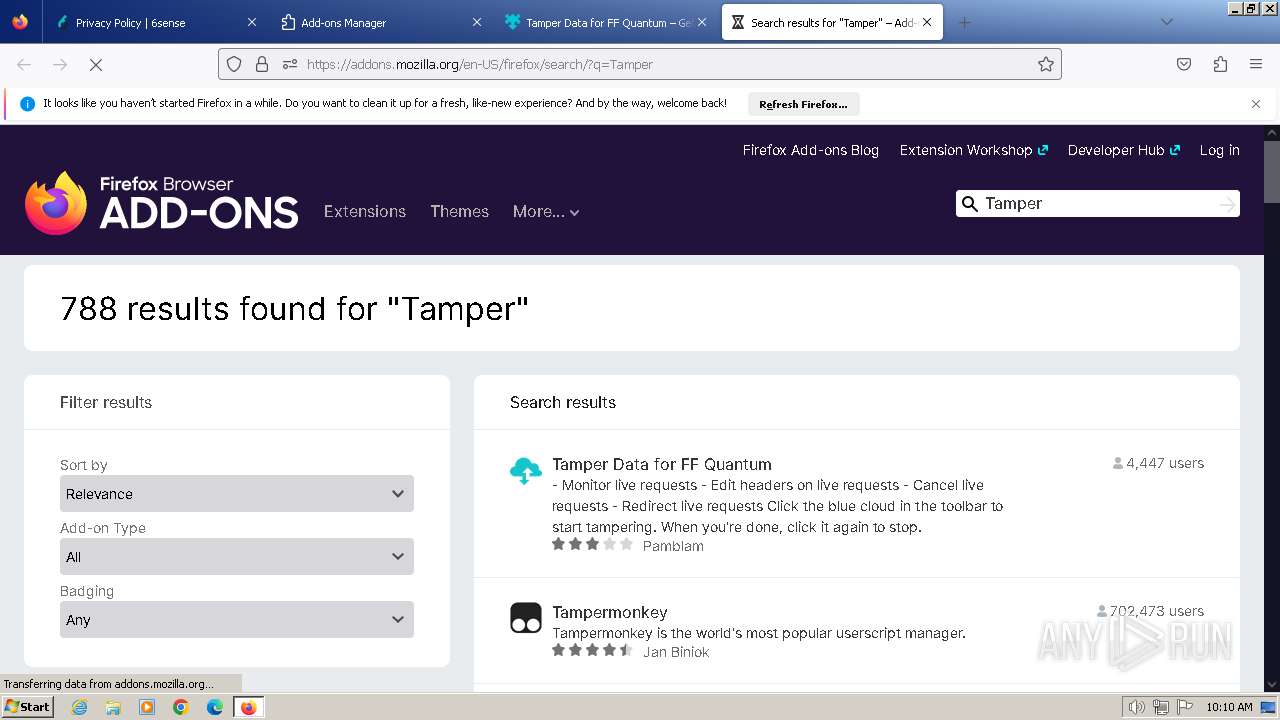This screenshot has width=1280, height=720.
Task: Go forward using the forward arrow
Action: click(x=60, y=64)
